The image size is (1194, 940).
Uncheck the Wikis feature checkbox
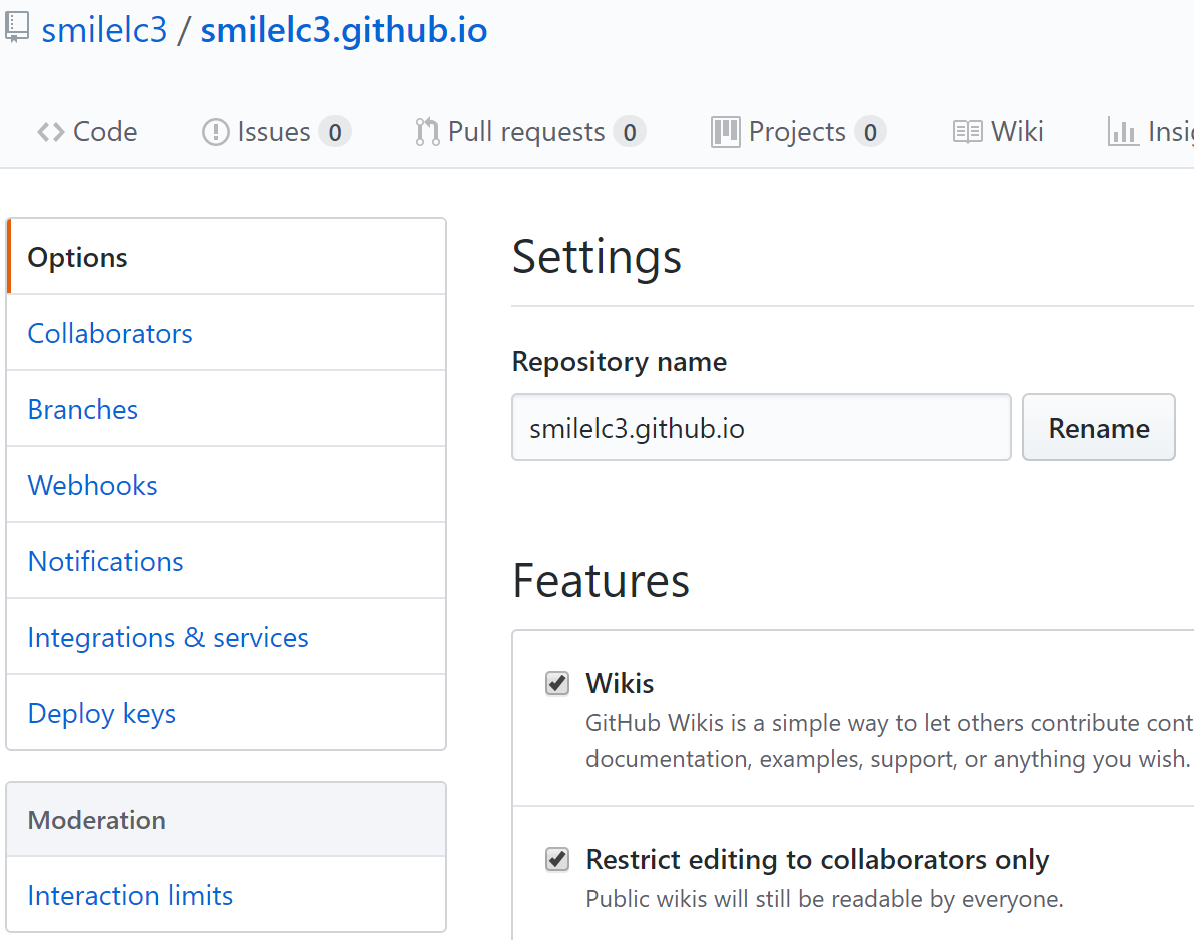pyautogui.click(x=557, y=683)
